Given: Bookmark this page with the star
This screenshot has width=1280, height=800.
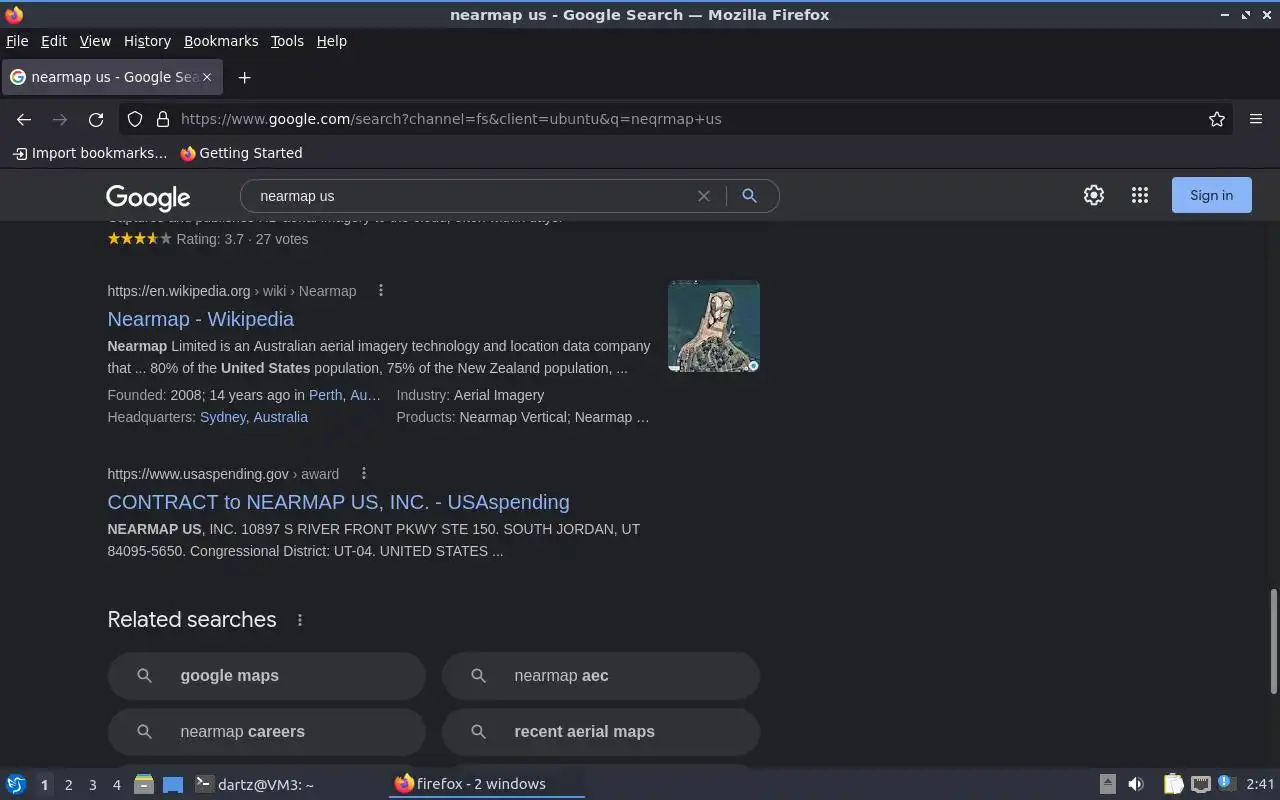Looking at the screenshot, I should pos(1217,119).
